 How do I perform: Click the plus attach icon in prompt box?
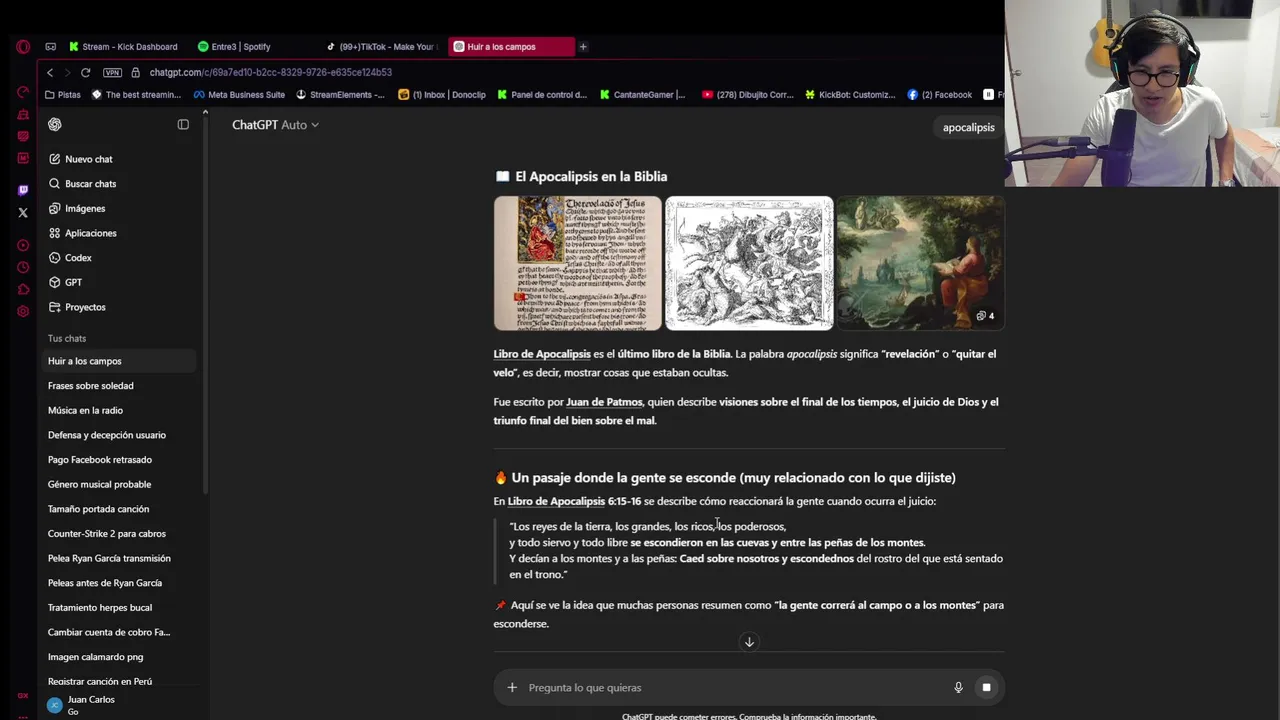coord(512,687)
